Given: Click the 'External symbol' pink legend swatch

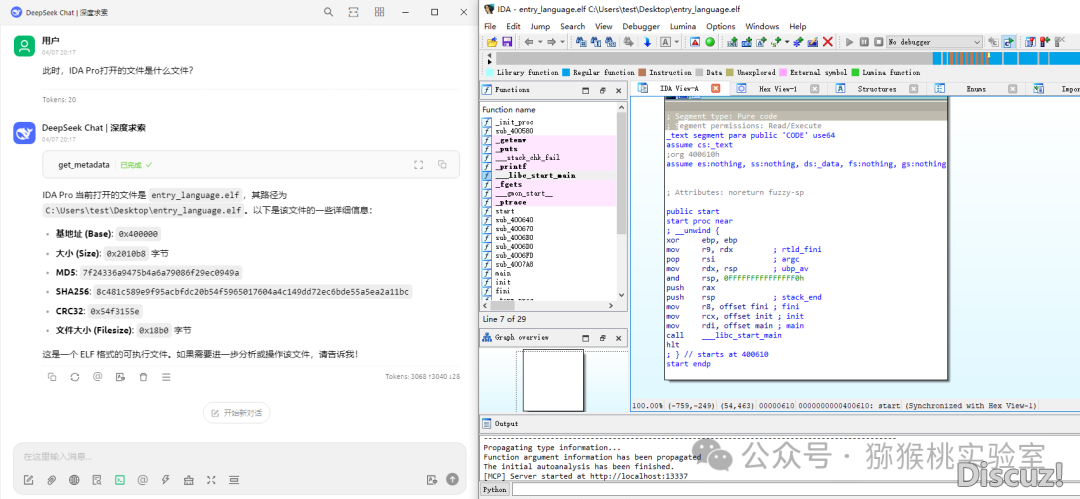Looking at the screenshot, I should point(782,72).
